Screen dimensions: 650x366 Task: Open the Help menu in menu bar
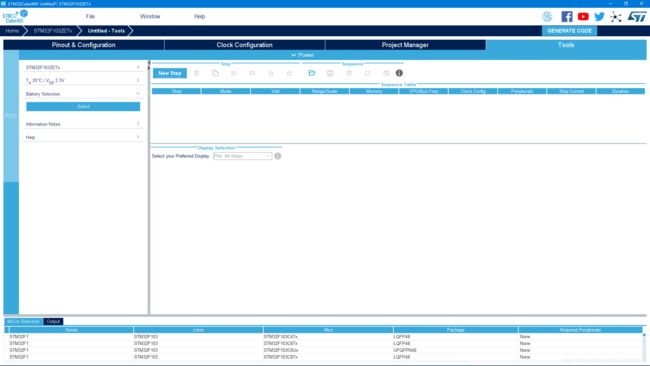(199, 17)
